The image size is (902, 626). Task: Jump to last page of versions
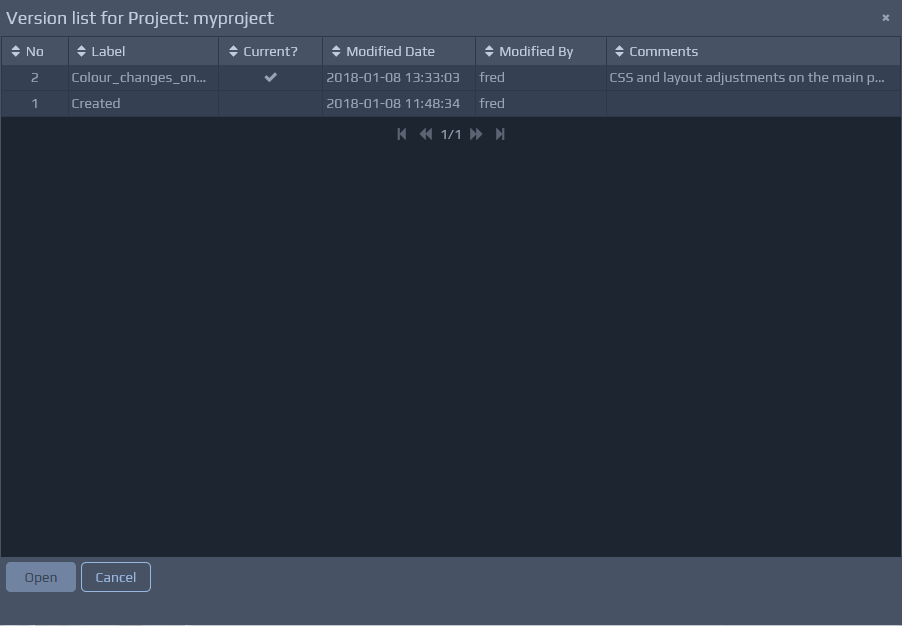(500, 134)
